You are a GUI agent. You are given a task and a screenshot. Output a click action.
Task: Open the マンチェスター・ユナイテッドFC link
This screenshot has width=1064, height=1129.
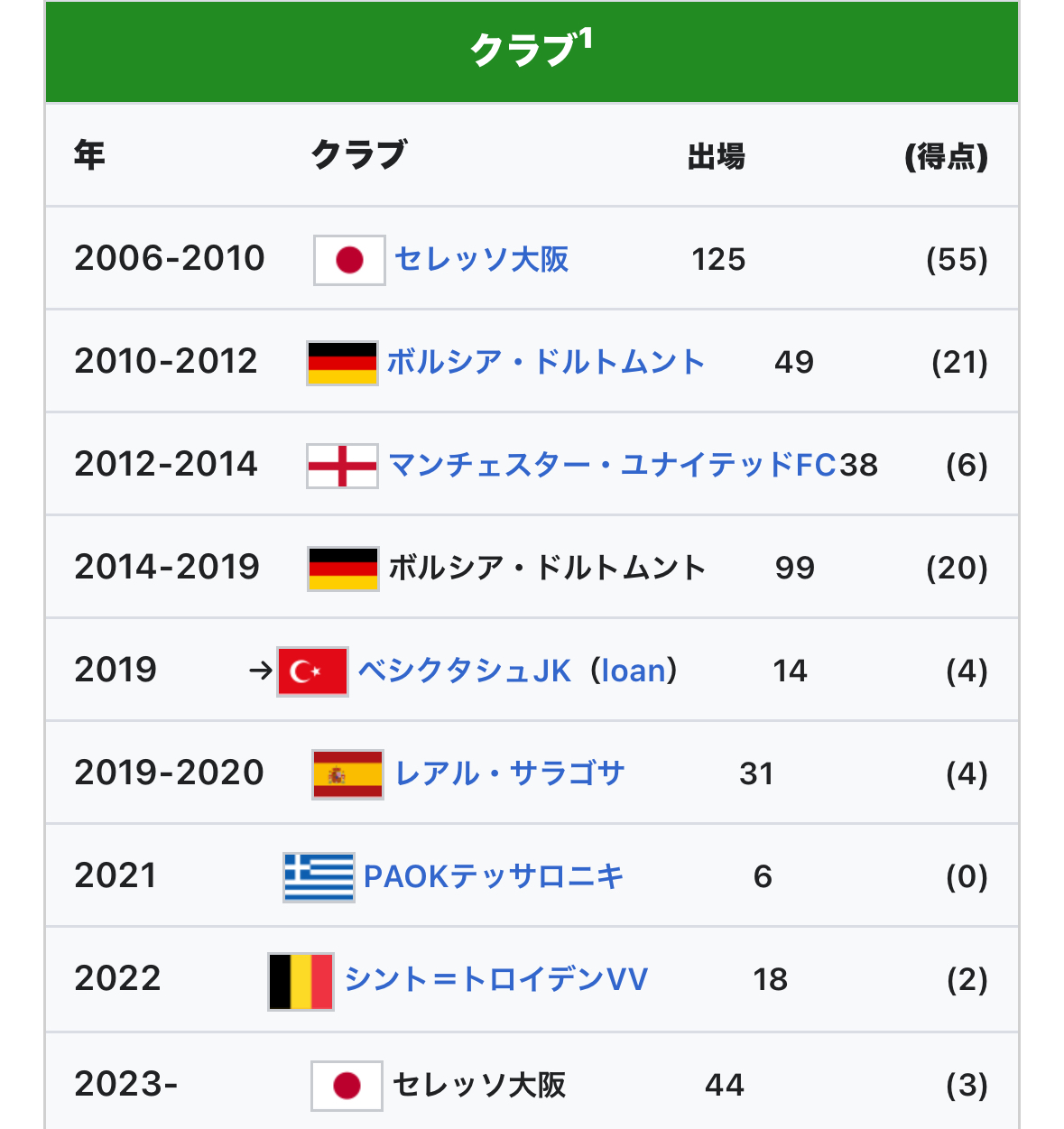coord(612,466)
